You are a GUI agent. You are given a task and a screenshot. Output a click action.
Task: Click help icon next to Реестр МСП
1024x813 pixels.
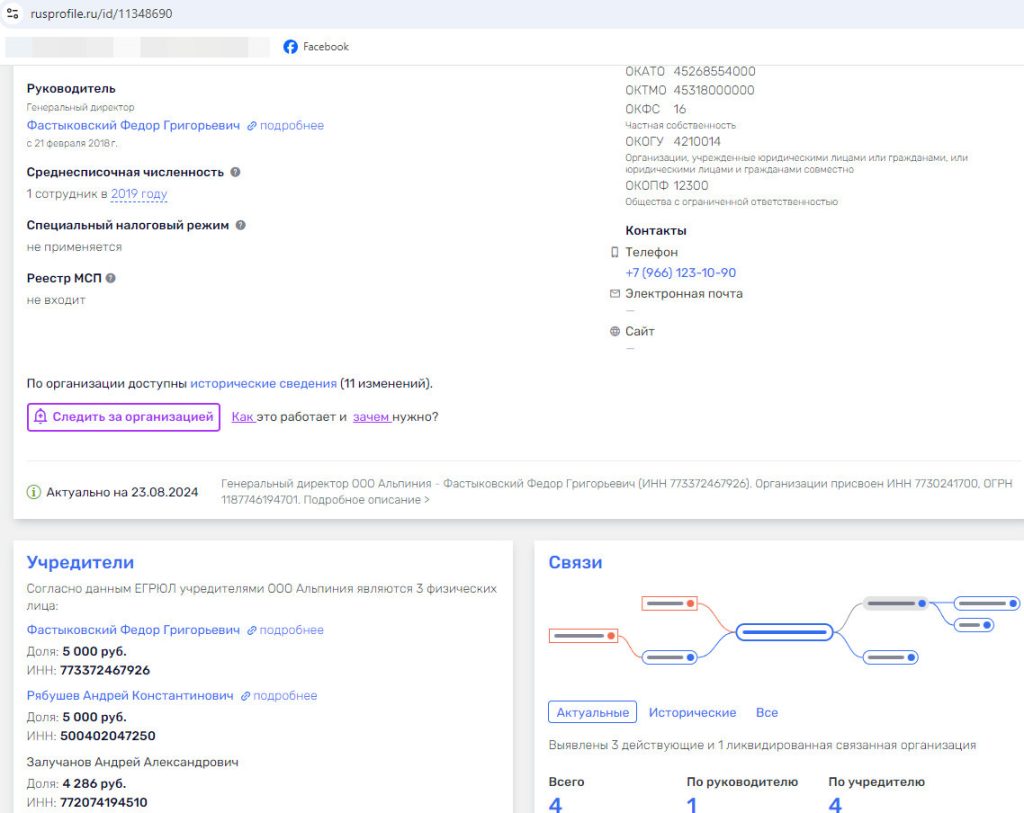111,279
